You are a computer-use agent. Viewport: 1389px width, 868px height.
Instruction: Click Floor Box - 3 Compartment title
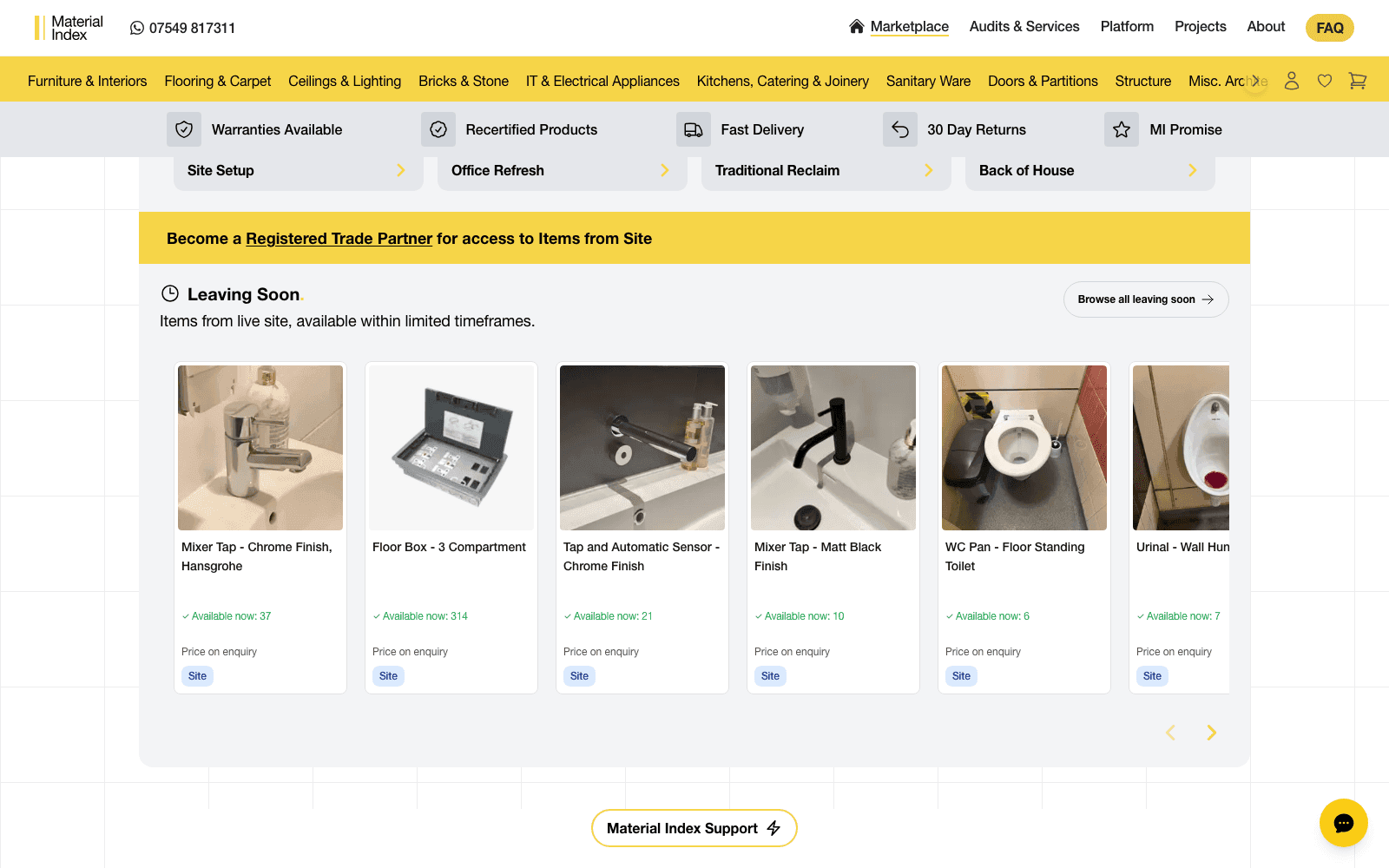(449, 547)
